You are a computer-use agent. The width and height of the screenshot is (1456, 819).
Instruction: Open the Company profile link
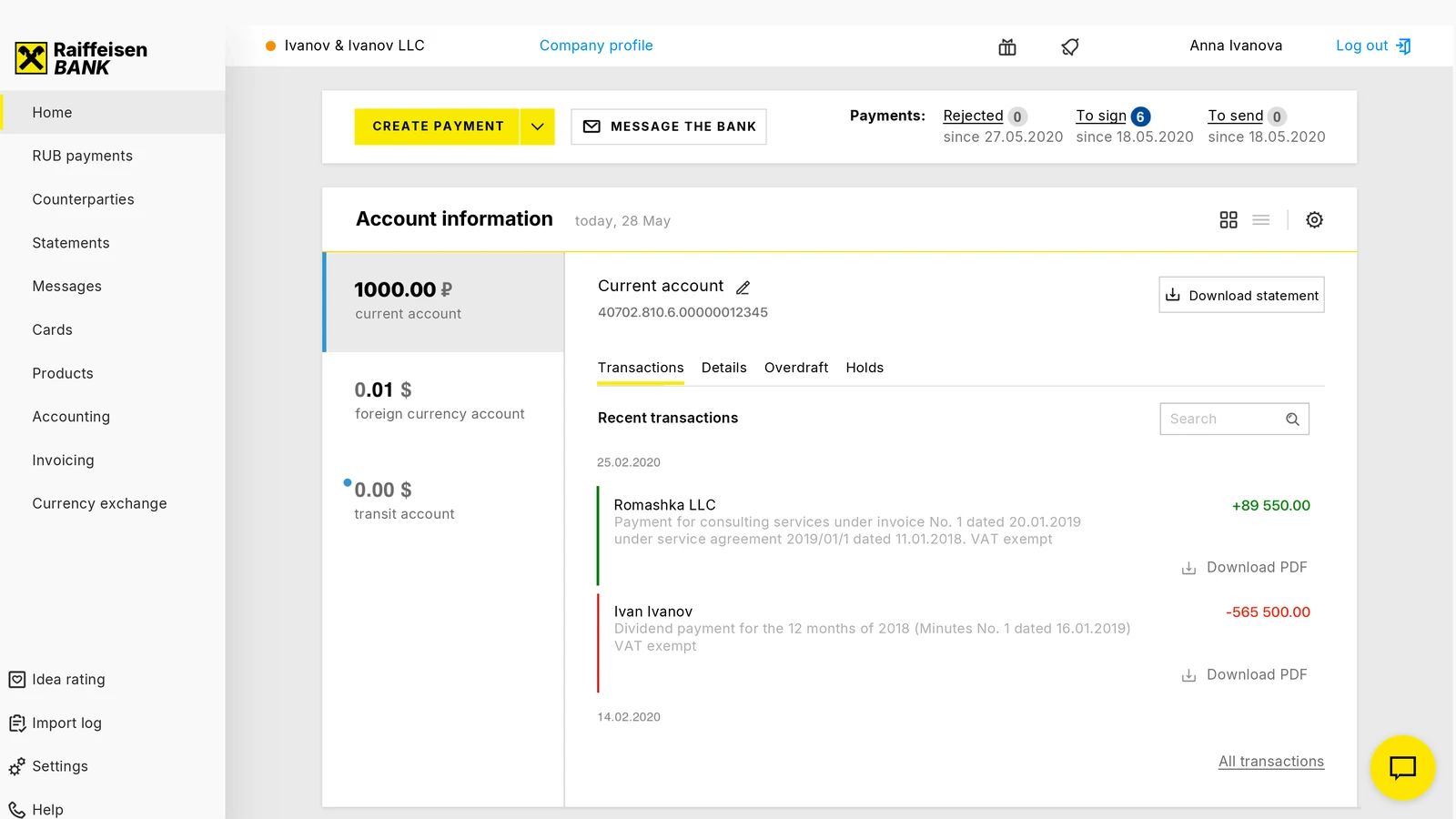[x=596, y=45]
